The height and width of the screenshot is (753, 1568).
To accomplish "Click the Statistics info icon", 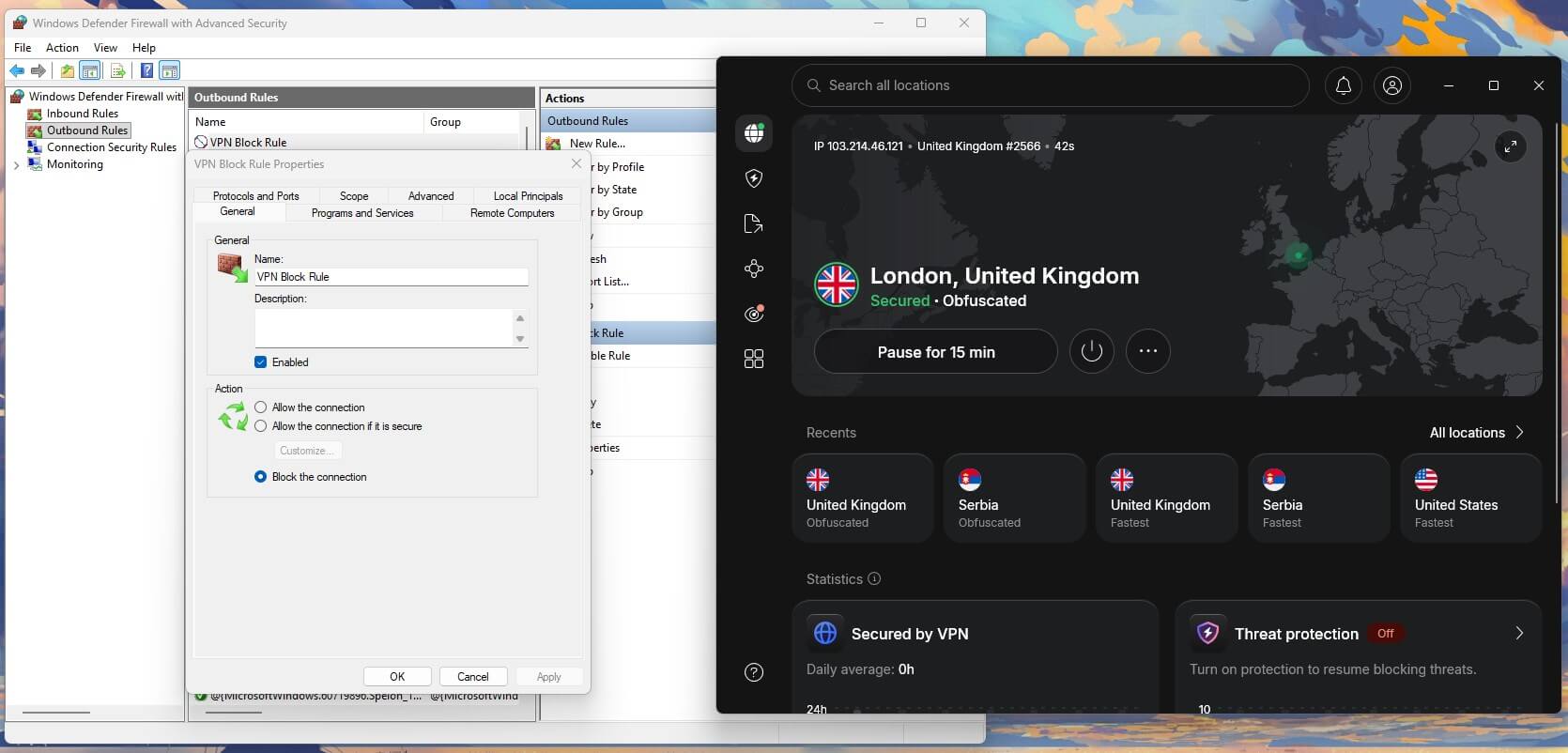I will [874, 578].
